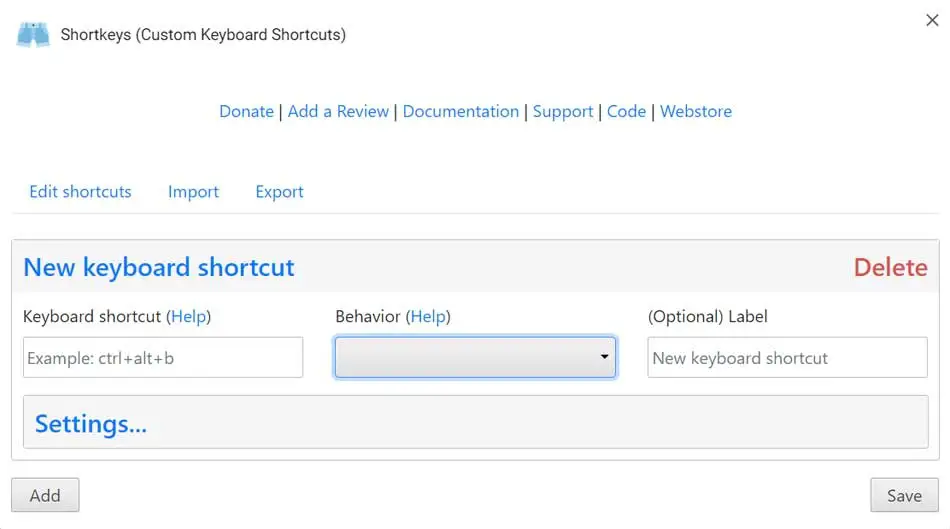The image size is (950, 529).
Task: Focus the Keyboard shortcut input field
Action: coord(163,357)
